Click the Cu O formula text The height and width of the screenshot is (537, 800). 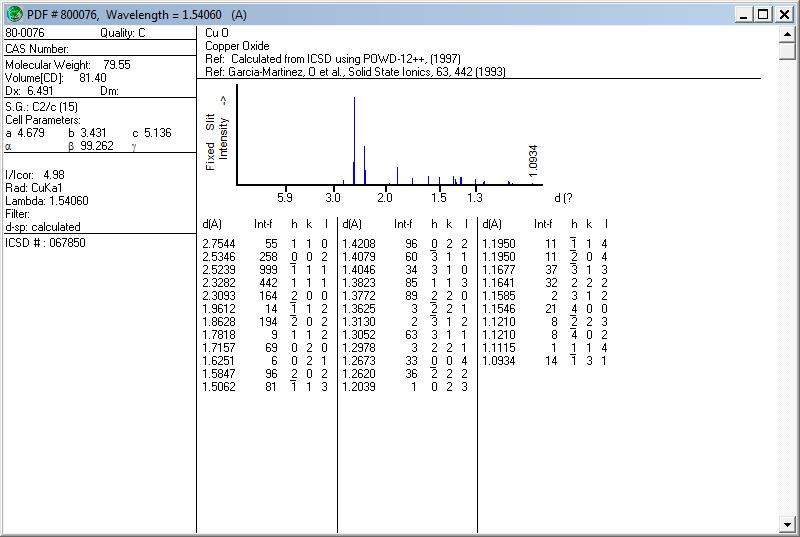(217, 33)
